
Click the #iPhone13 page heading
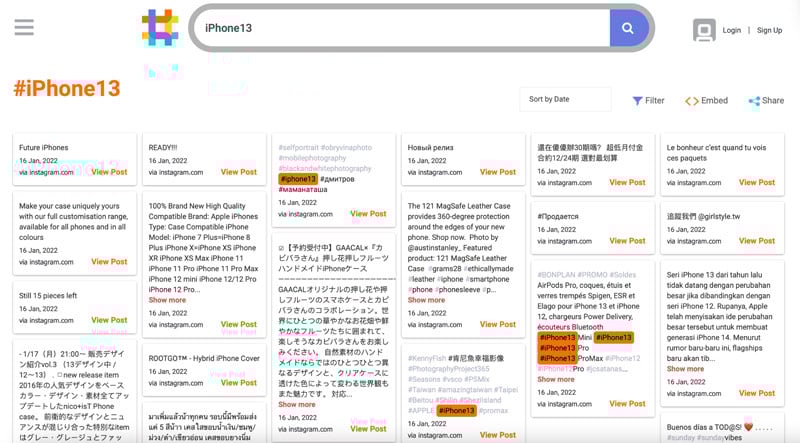67,88
